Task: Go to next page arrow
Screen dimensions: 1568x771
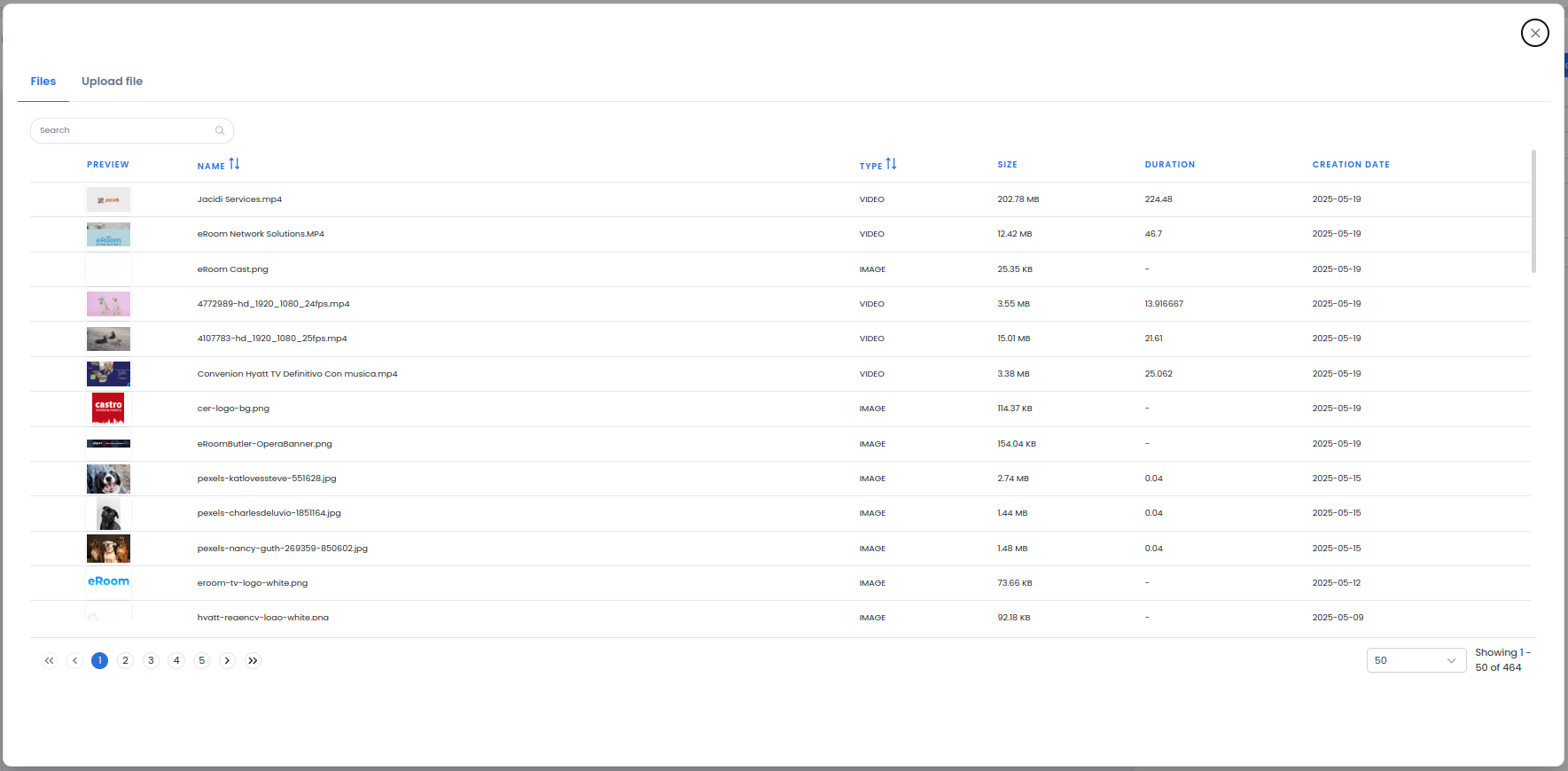Action: (x=228, y=660)
